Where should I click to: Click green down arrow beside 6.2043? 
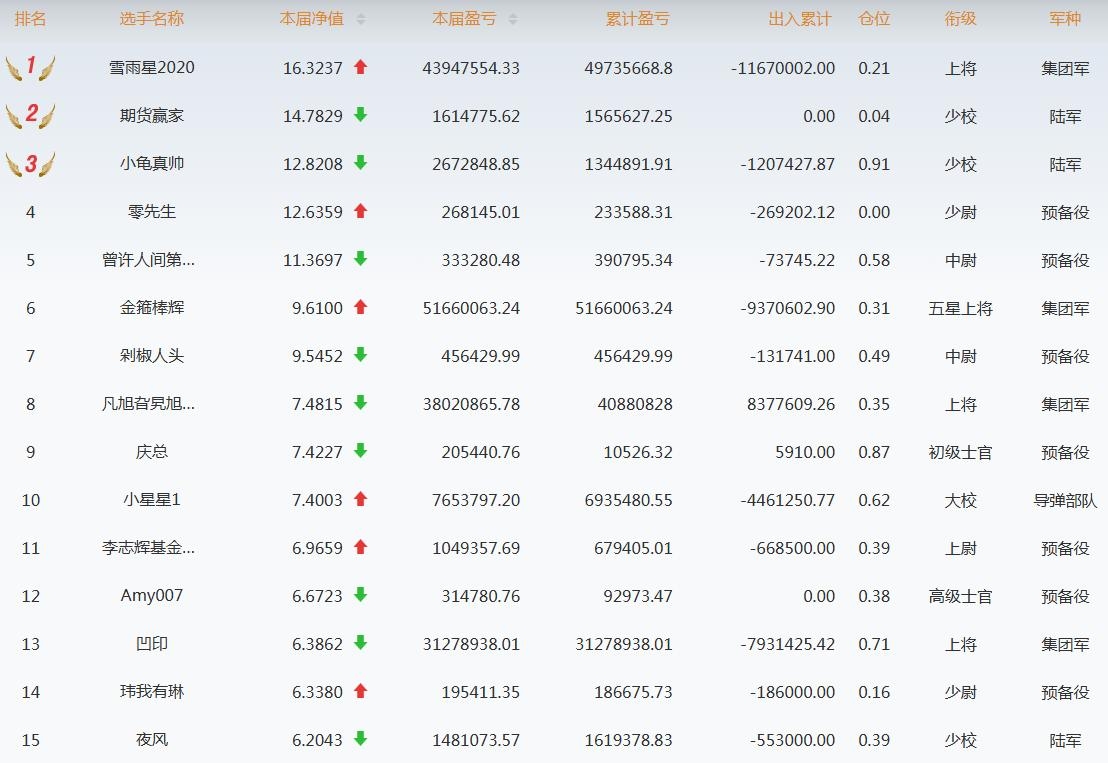coord(361,739)
